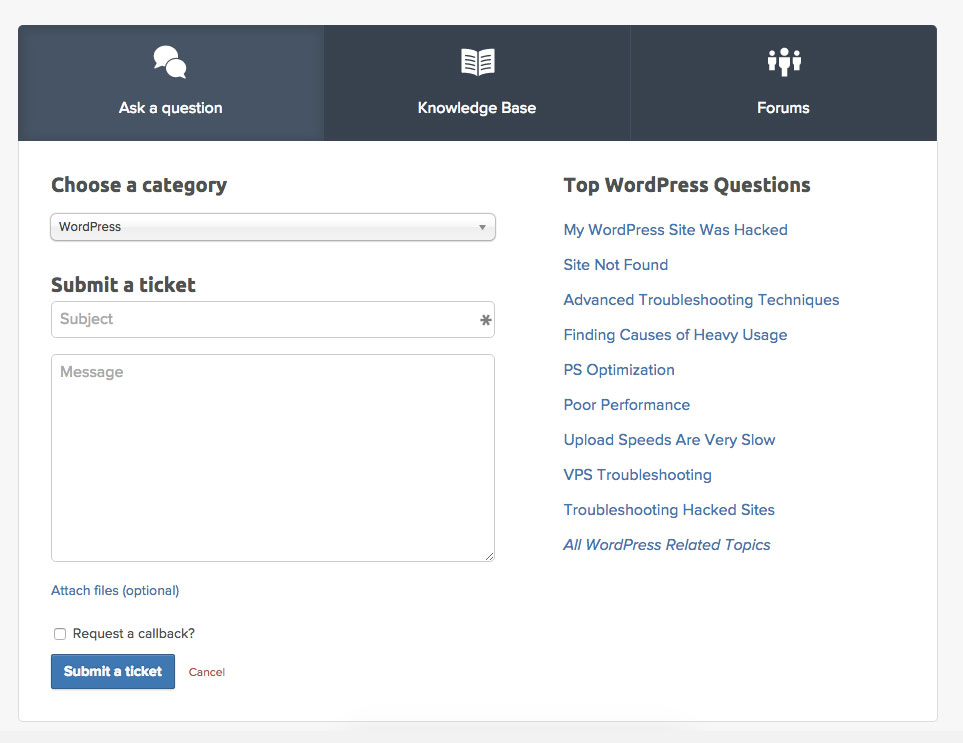Open the WordPress category dropdown
This screenshot has width=963, height=743.
pos(273,227)
